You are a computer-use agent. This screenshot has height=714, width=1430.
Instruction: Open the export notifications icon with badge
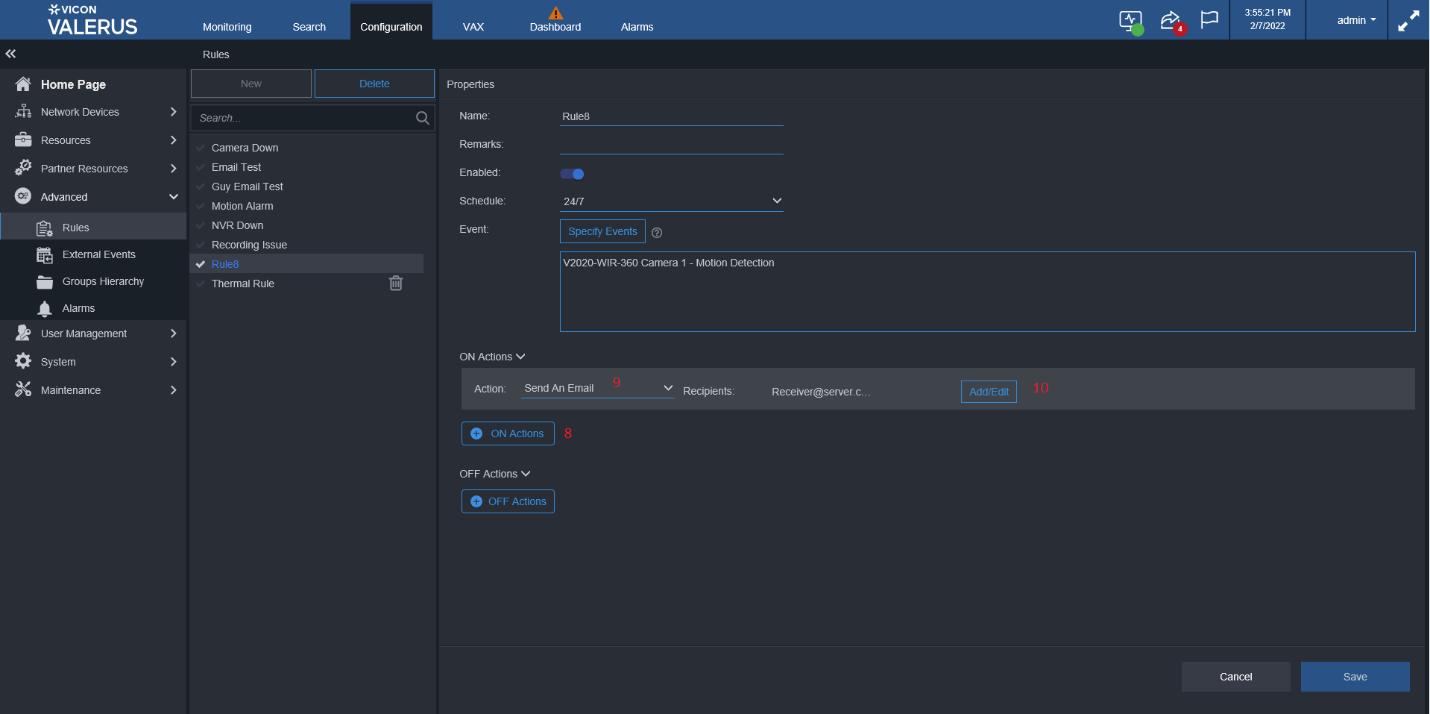tap(1171, 21)
